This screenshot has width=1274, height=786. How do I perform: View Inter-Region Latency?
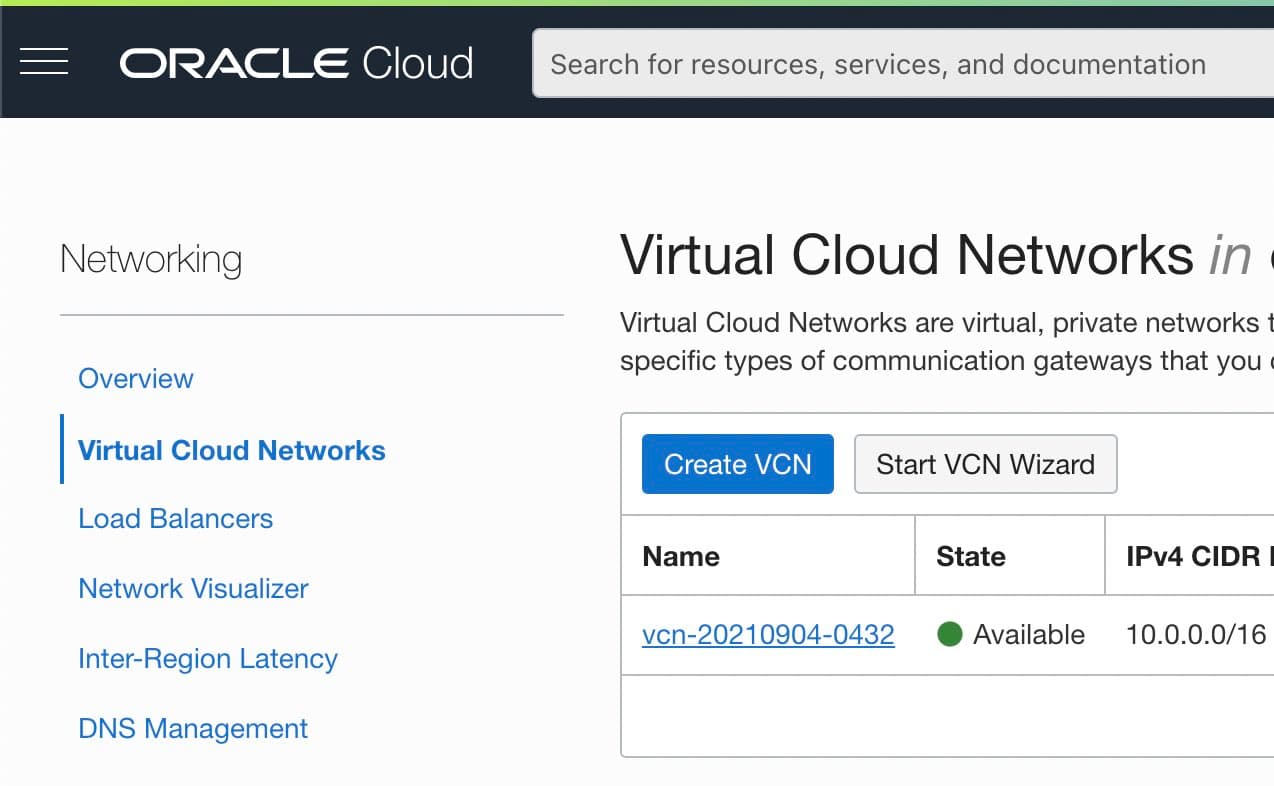207,658
